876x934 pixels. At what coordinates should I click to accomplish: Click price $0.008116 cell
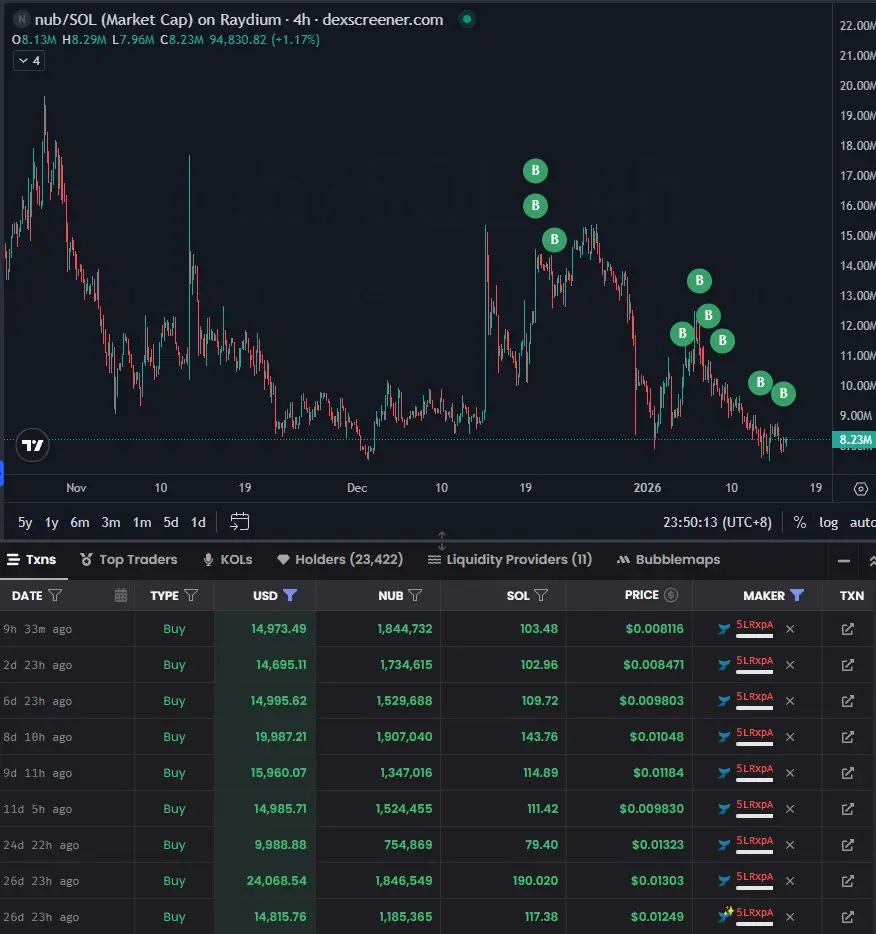point(654,629)
